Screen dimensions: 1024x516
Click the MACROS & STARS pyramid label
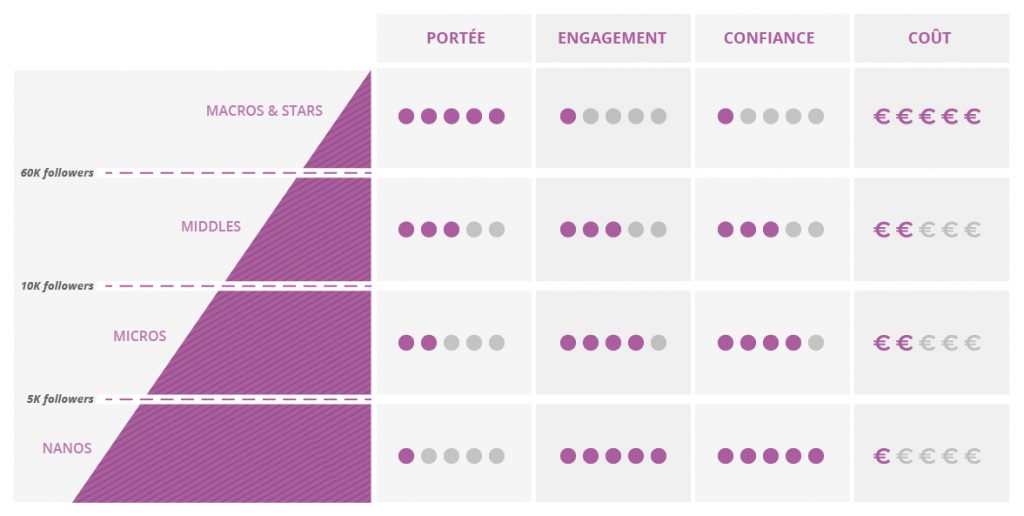click(x=264, y=110)
